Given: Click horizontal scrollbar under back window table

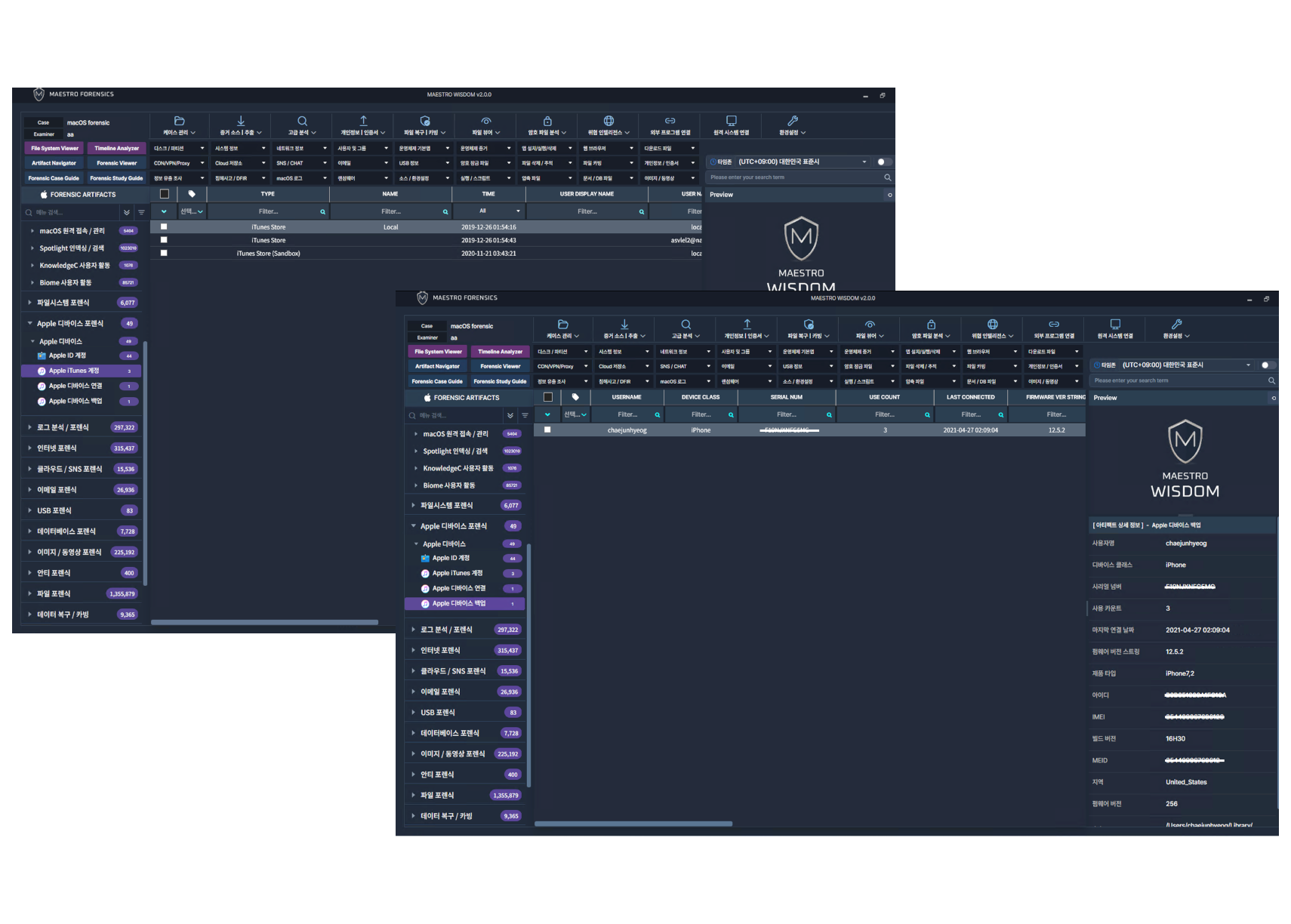Looking at the screenshot, I should pos(264,623).
